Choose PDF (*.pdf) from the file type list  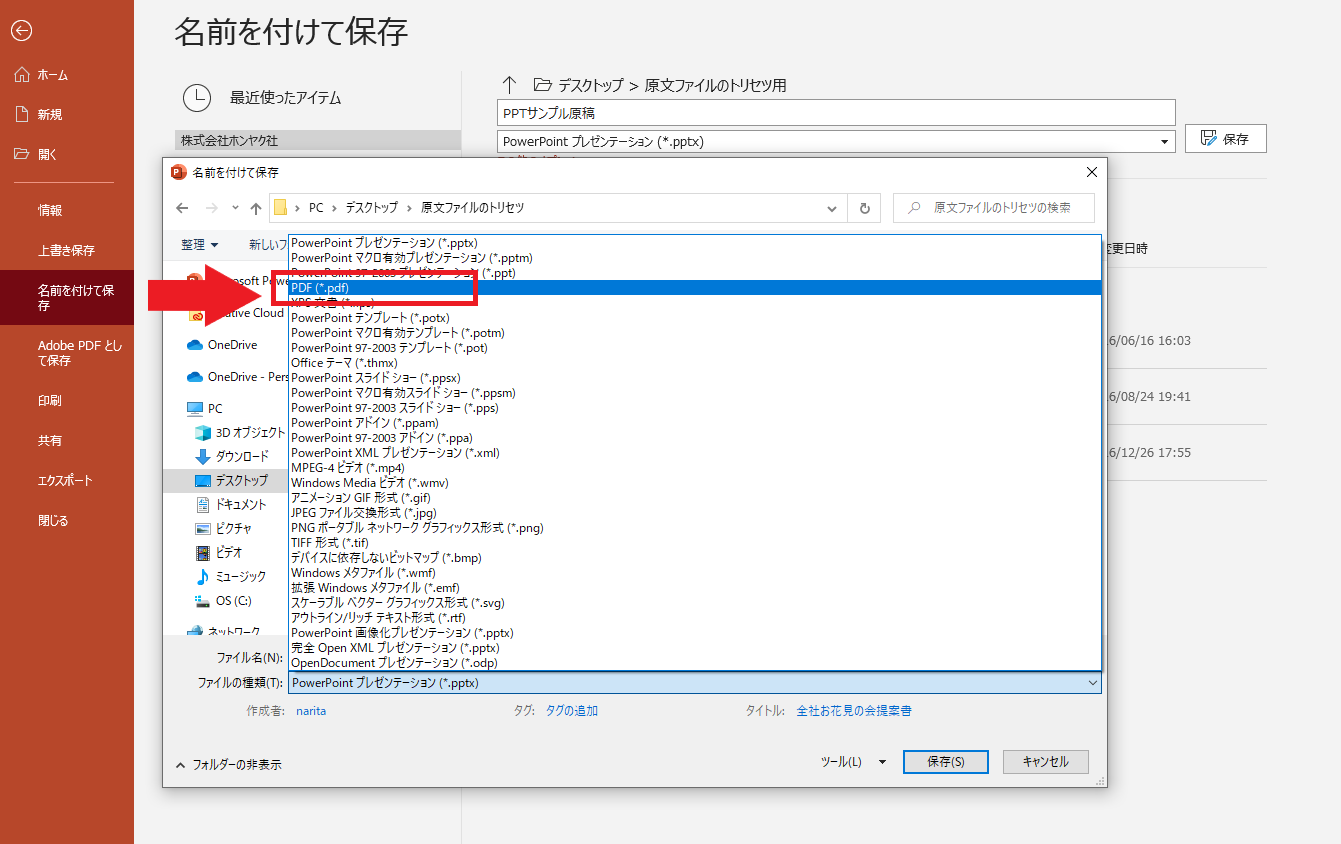[x=695, y=288]
